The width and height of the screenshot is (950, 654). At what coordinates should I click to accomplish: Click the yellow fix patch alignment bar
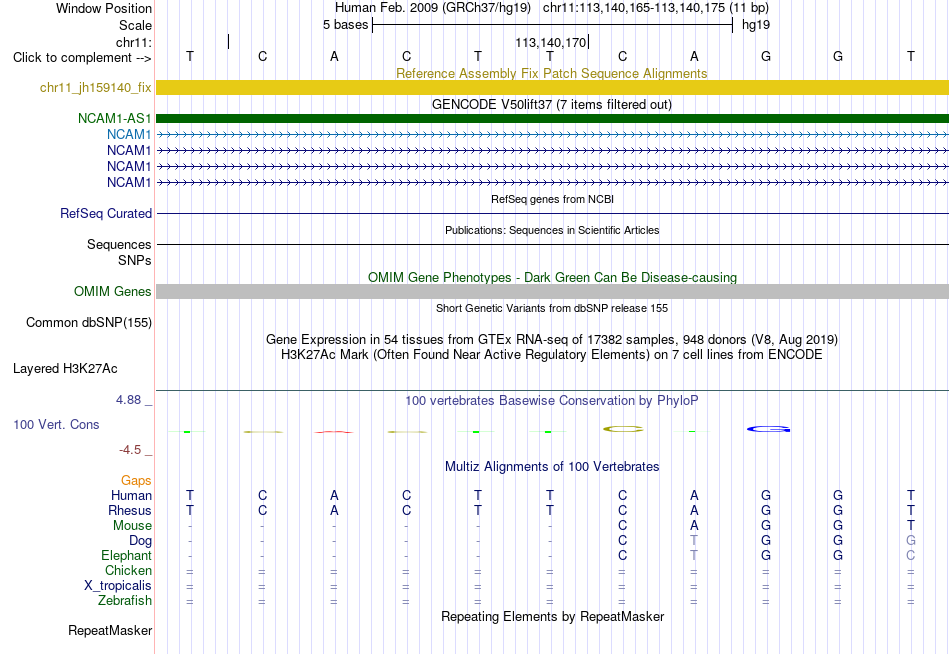(552, 87)
